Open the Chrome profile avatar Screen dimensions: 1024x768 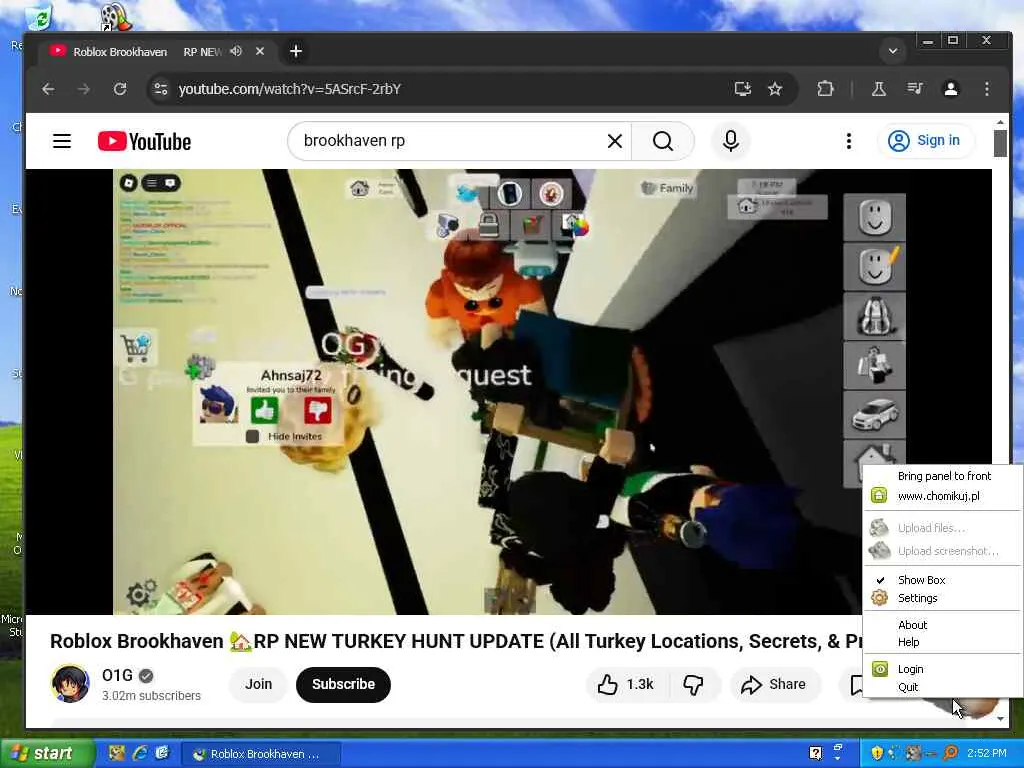pos(951,89)
